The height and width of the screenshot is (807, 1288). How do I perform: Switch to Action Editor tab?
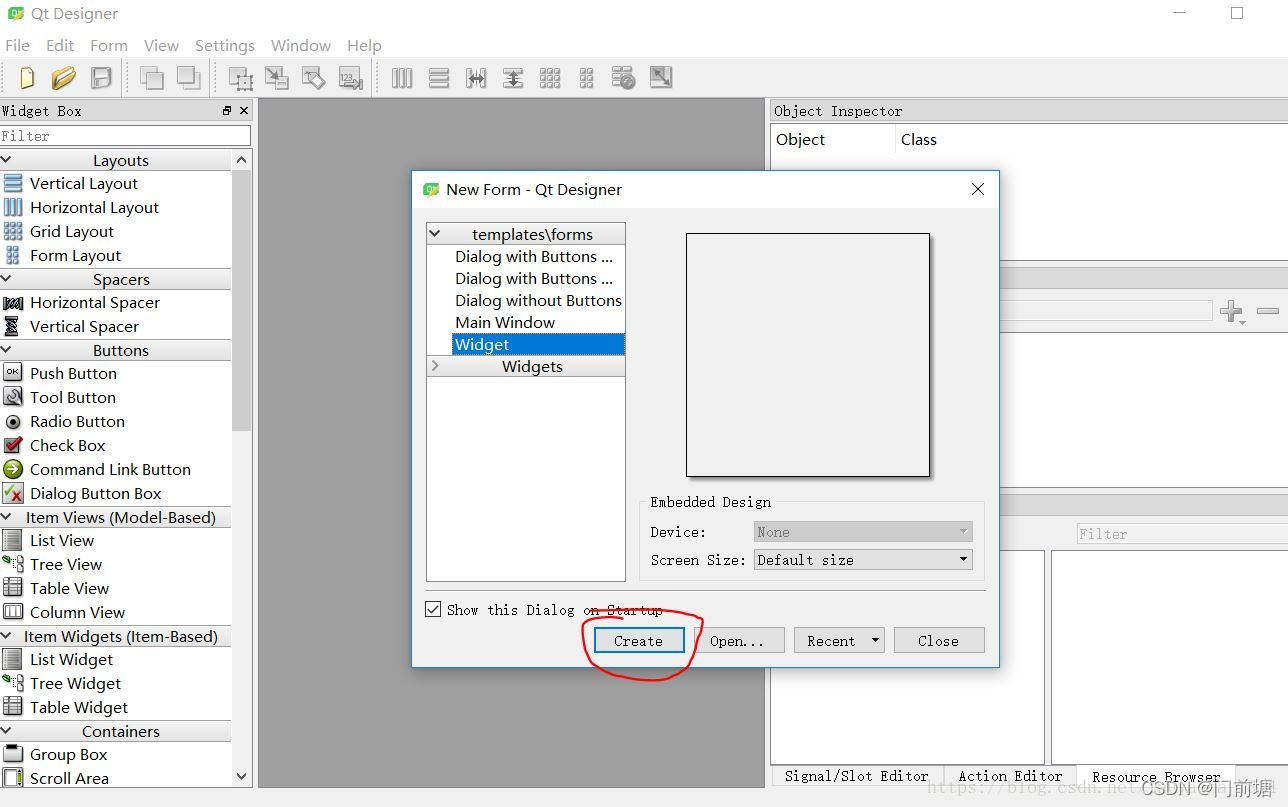click(x=1010, y=776)
